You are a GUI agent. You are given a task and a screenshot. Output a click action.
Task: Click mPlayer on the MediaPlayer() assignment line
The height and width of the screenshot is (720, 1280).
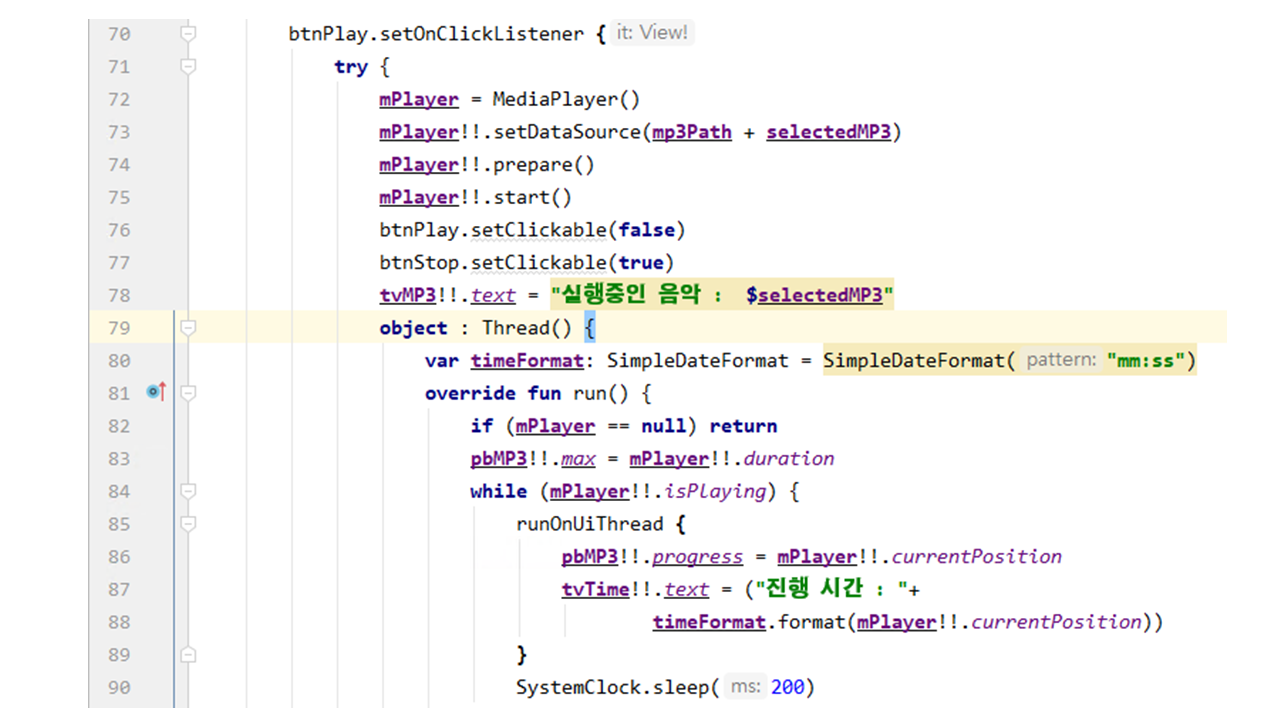tap(419, 99)
